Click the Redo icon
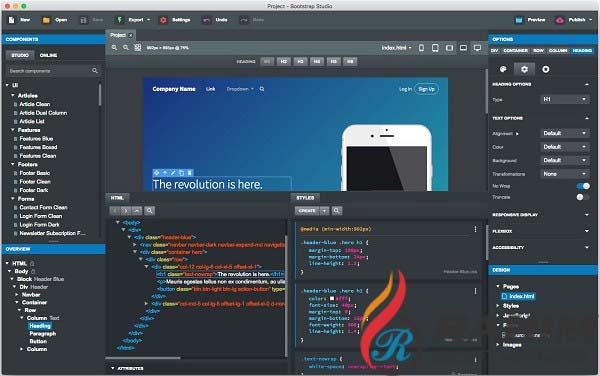This screenshot has height=376, width=600. [x=244, y=20]
